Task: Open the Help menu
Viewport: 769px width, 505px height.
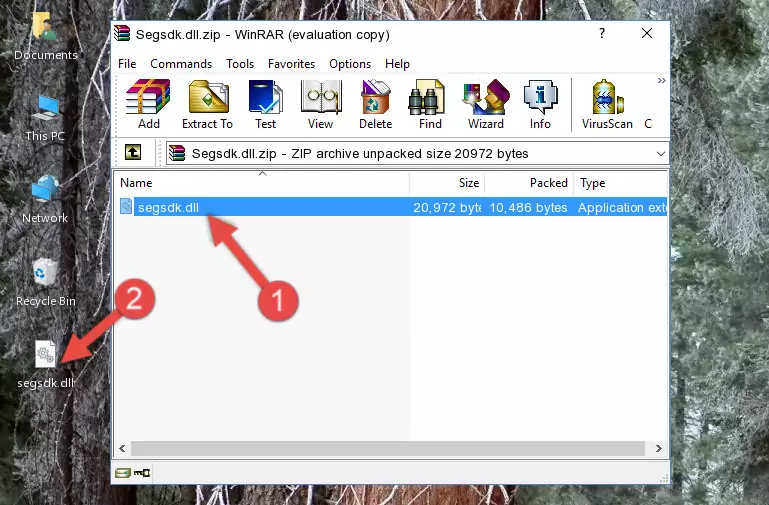Action: click(397, 64)
